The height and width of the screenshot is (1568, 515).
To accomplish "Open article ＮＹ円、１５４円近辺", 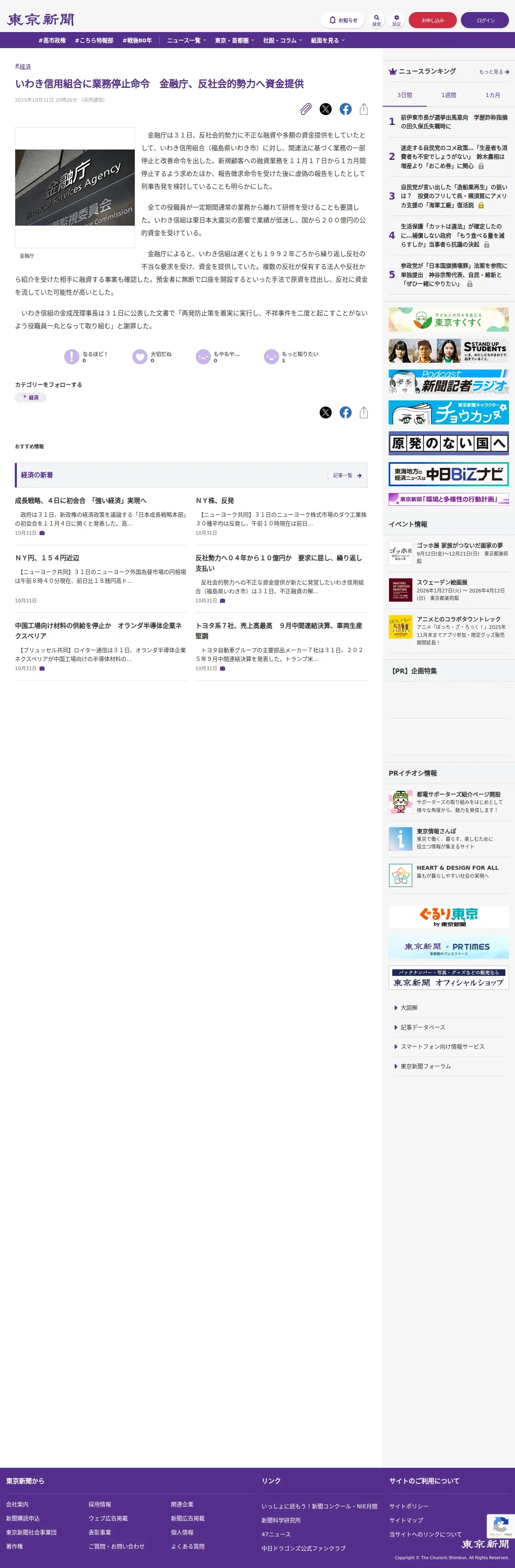I will [47, 558].
